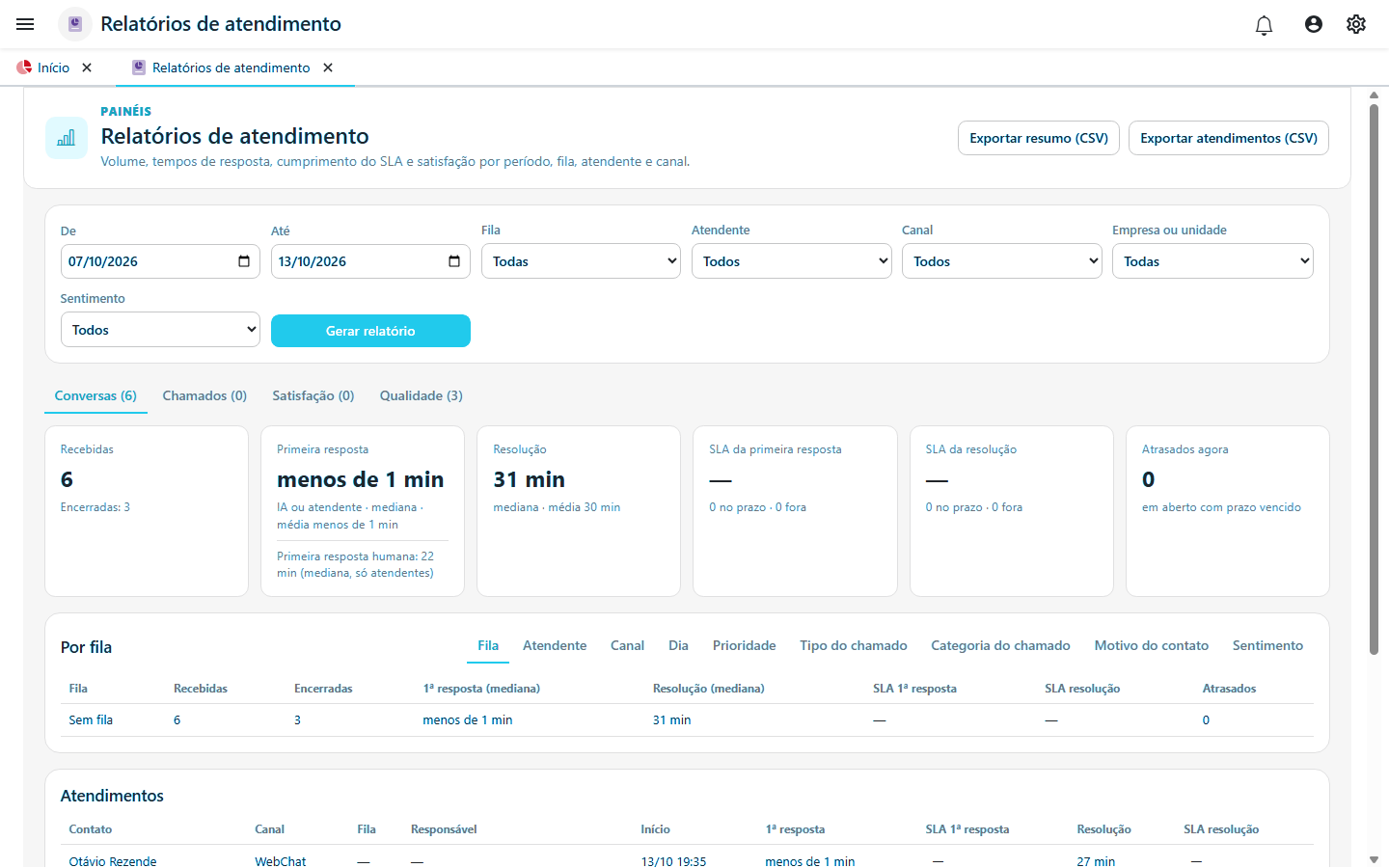Click the page vertical scrollbar thumb

[x=1374, y=379]
